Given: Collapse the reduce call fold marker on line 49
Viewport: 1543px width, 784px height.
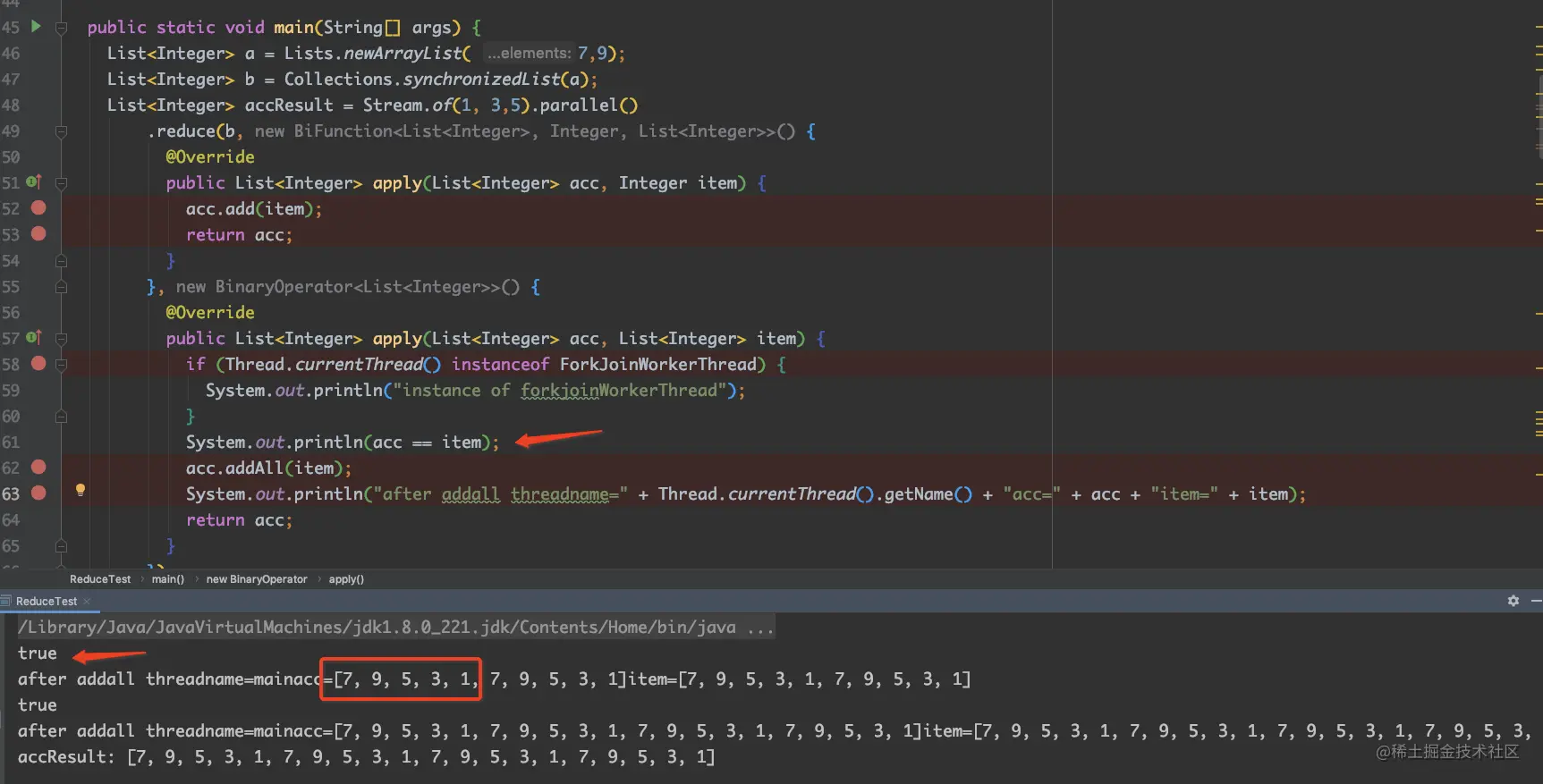Looking at the screenshot, I should (62, 131).
